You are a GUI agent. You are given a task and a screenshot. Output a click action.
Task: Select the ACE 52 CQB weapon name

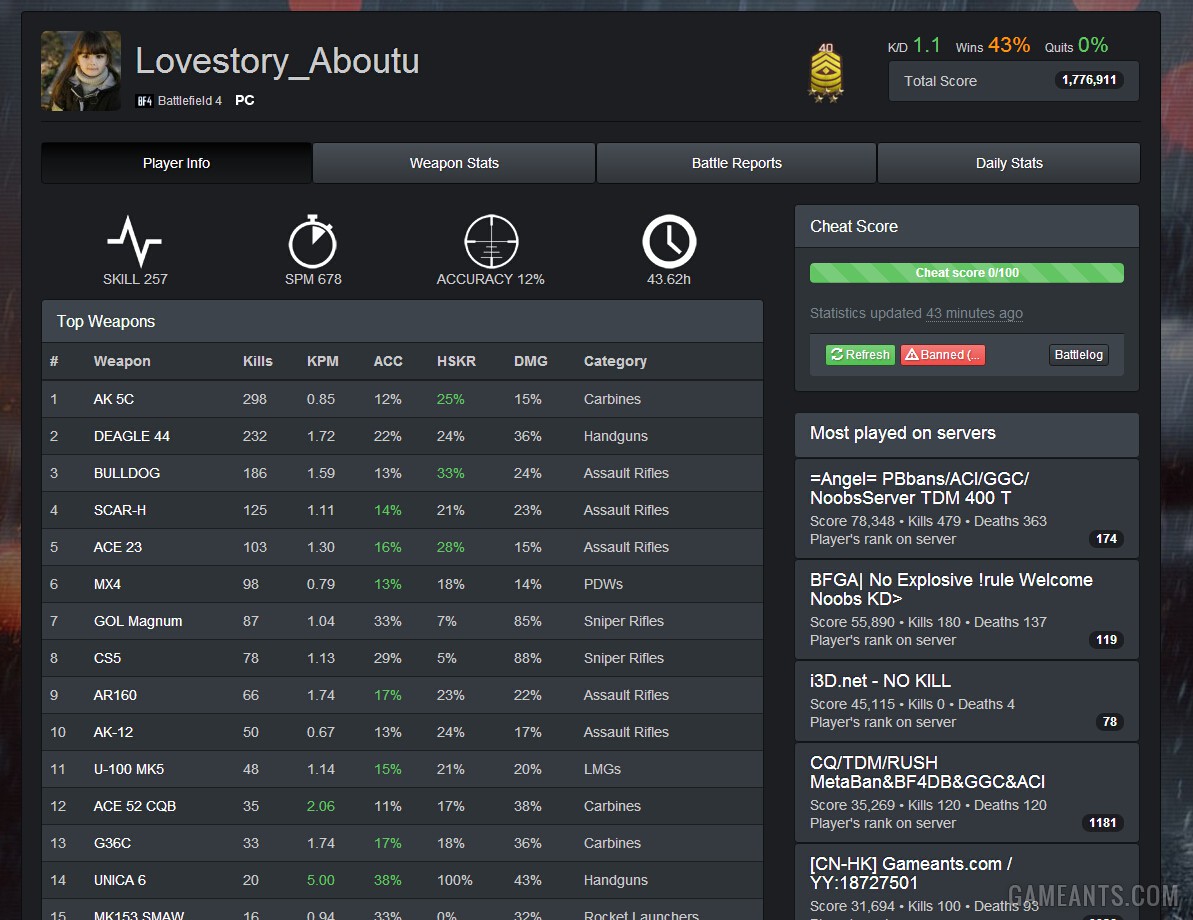[x=135, y=806]
